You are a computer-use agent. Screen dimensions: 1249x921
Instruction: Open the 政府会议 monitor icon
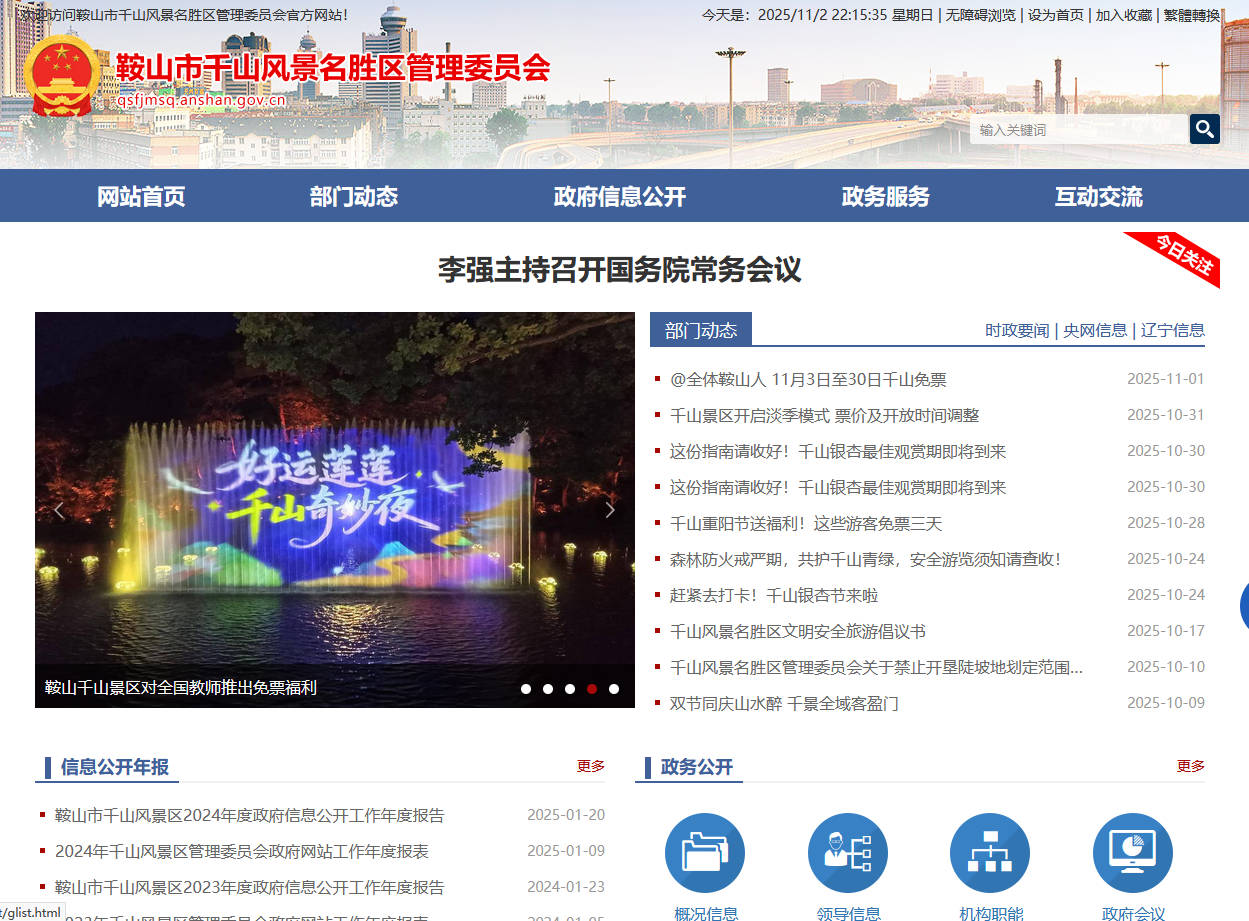pyautogui.click(x=1132, y=853)
